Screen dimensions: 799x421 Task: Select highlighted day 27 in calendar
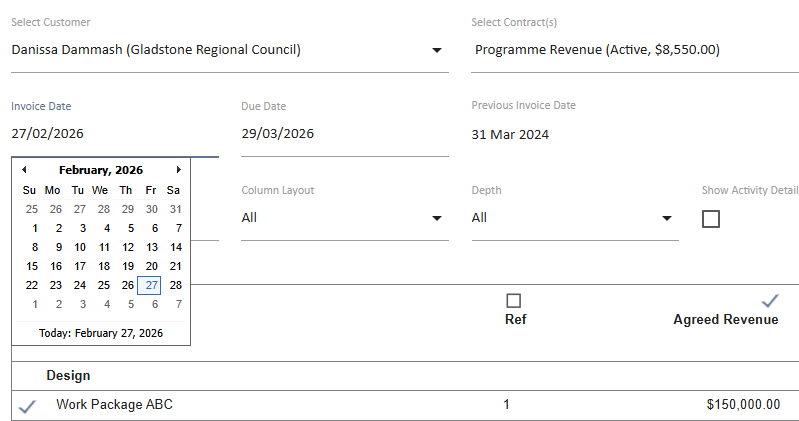[x=151, y=285]
